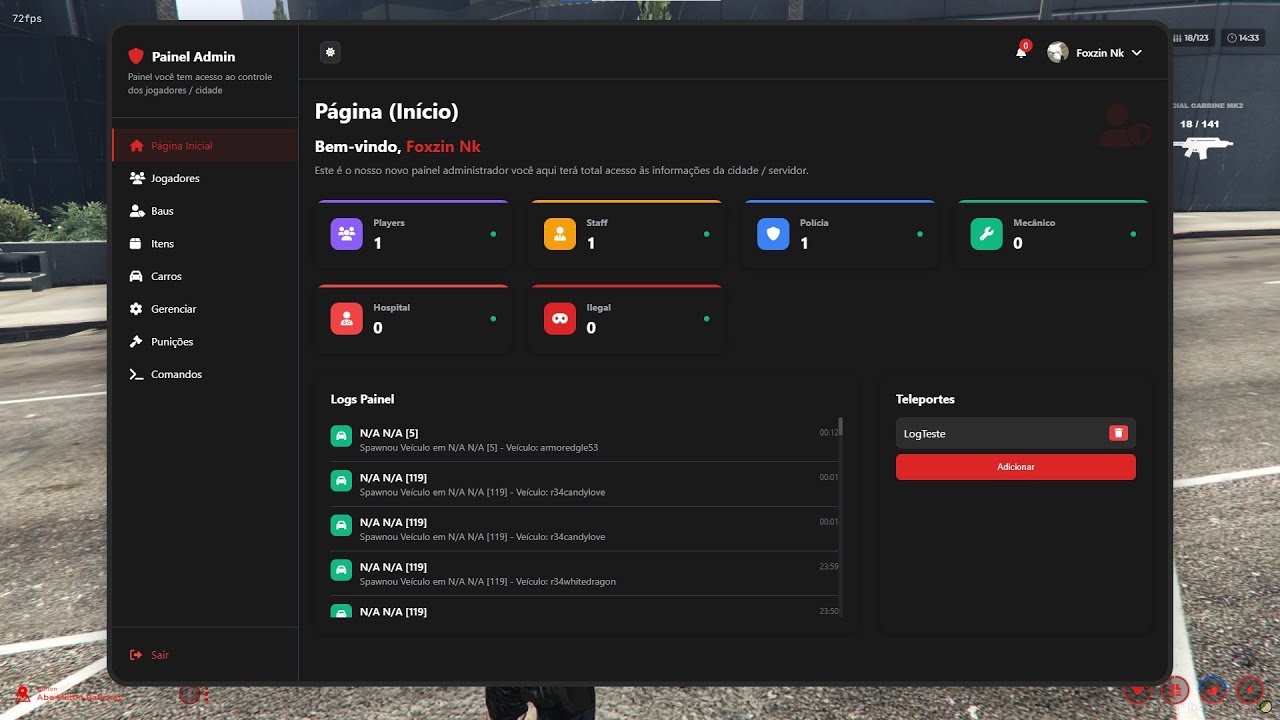
Task: Click the Teleportes heading
Action: tap(925, 399)
